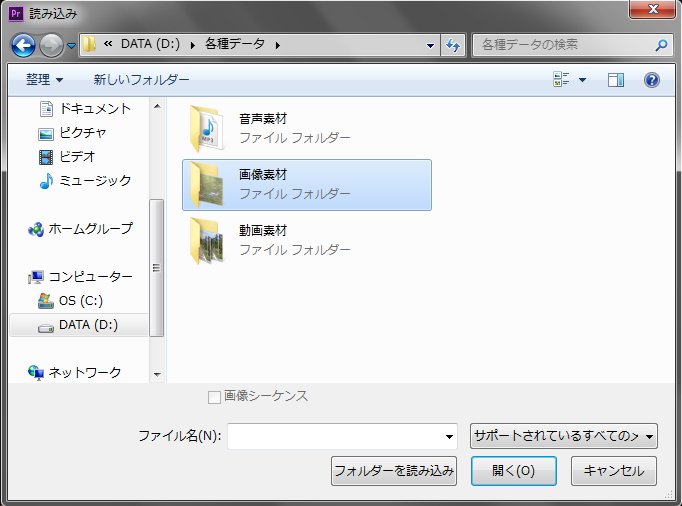The height and width of the screenshot is (506, 682).
Task: Select the 動画素材 folder name
Action: [x=263, y=231]
